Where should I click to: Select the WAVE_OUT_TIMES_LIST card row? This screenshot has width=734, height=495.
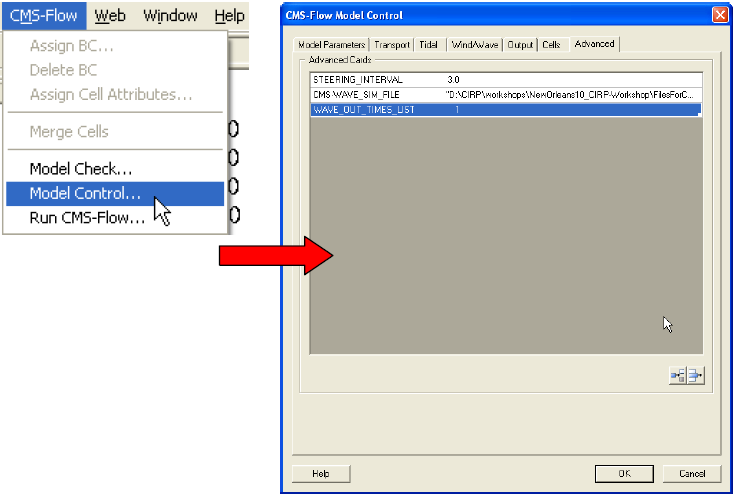pos(506,110)
